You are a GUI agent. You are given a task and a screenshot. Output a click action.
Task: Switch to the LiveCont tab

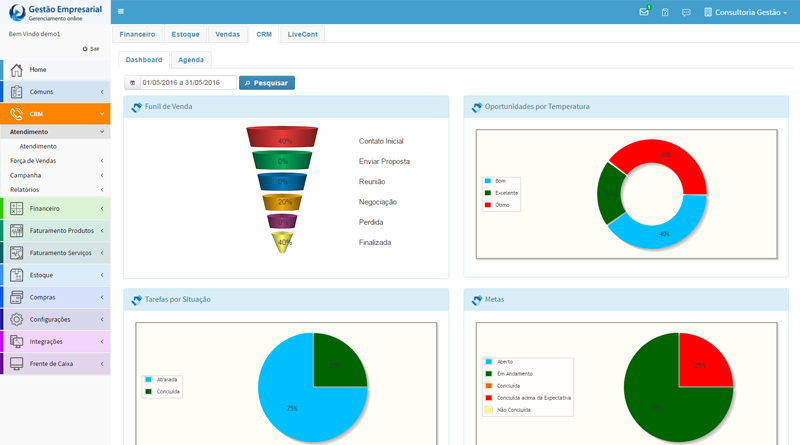[x=303, y=34]
